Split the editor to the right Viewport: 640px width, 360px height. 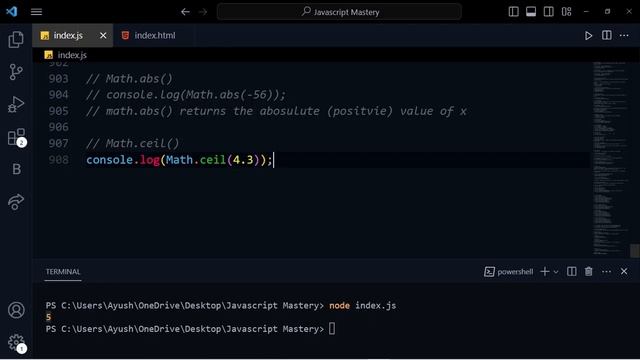click(607, 36)
